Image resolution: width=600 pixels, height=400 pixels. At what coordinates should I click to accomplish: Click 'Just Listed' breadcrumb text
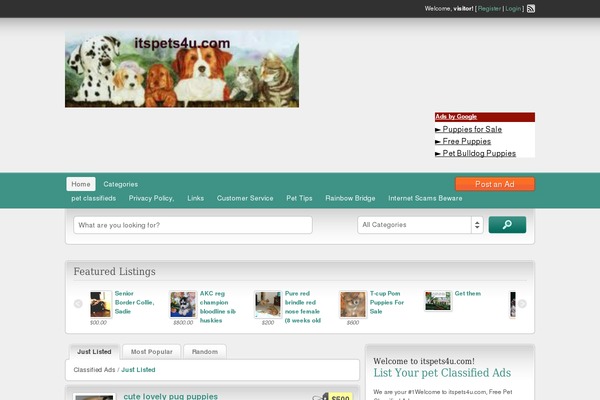(138, 370)
